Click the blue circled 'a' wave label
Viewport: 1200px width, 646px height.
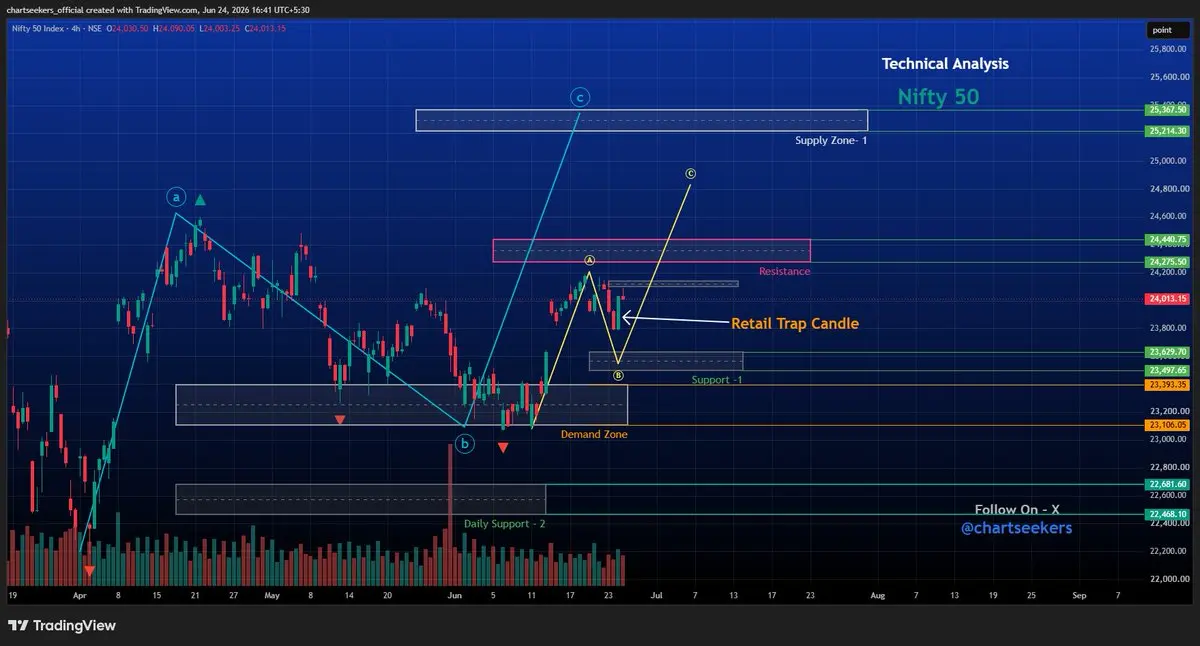[x=176, y=197]
